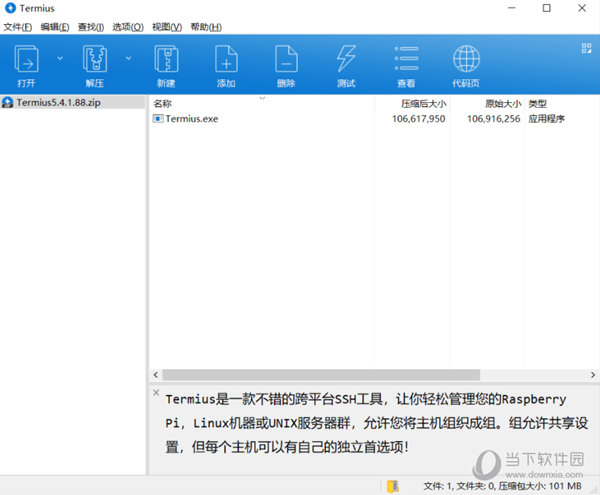Click the zip icon beside Termius5.4.1.88.zip
600x495 pixels.
click(x=7, y=102)
